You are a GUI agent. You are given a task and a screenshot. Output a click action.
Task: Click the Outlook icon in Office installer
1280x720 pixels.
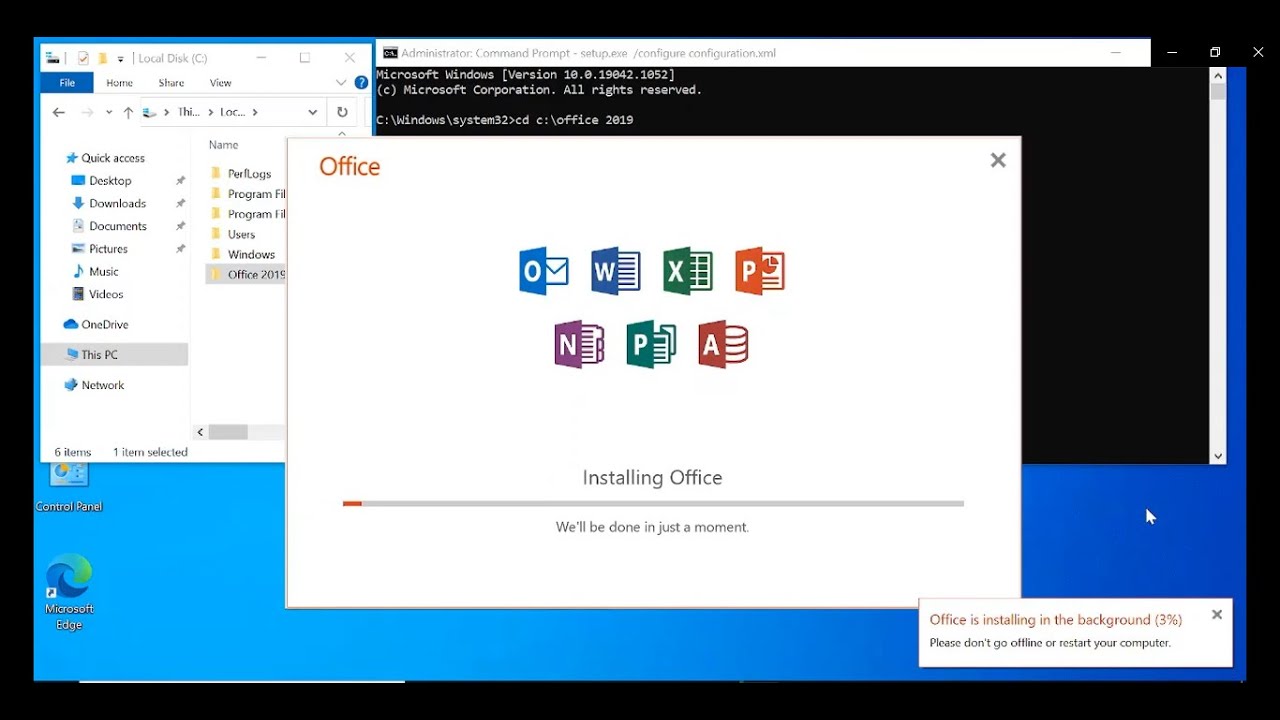544,271
